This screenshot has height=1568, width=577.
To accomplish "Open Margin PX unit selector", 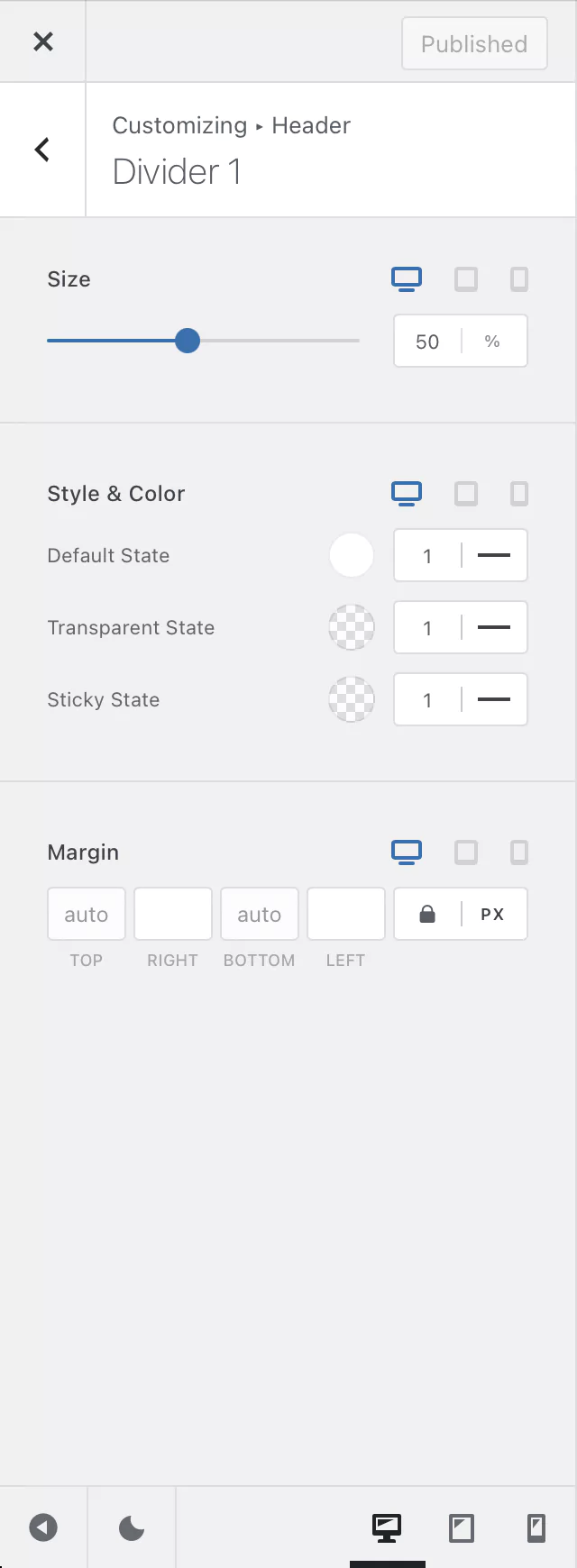I will tap(492, 915).
